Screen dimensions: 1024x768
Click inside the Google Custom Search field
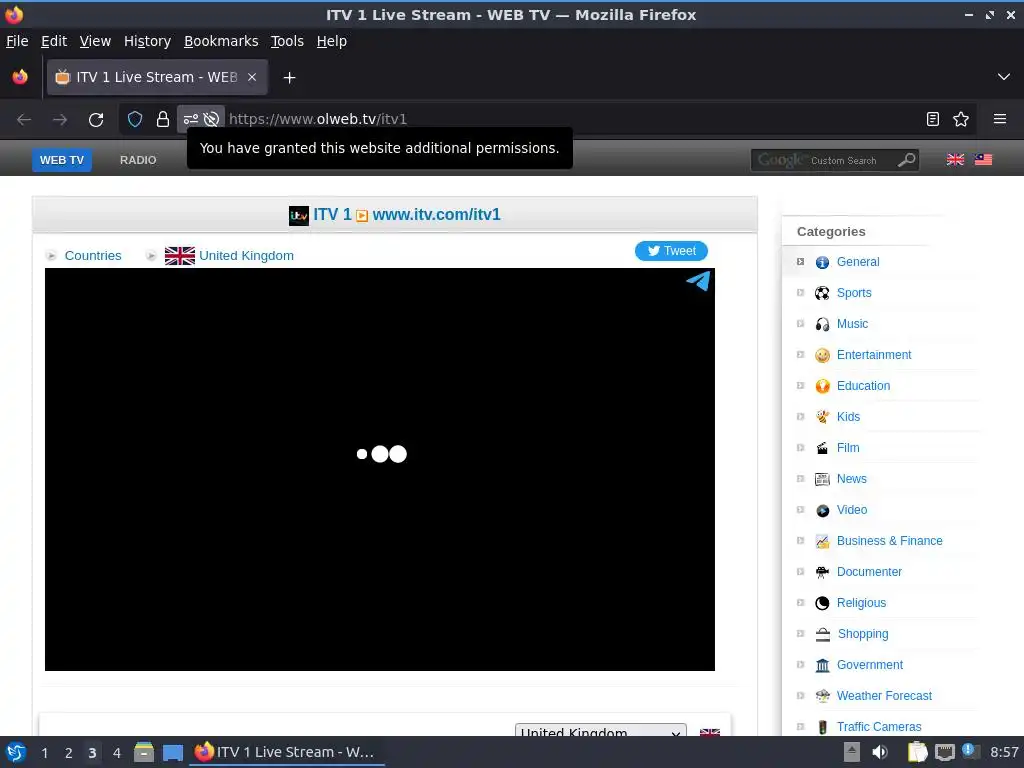(x=823, y=160)
